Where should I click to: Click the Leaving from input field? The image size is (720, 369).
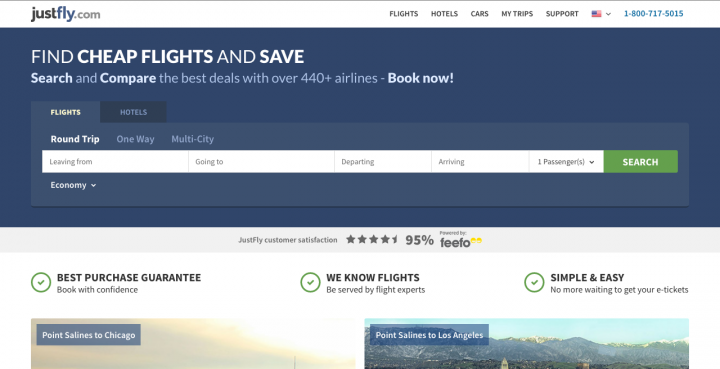(x=115, y=162)
